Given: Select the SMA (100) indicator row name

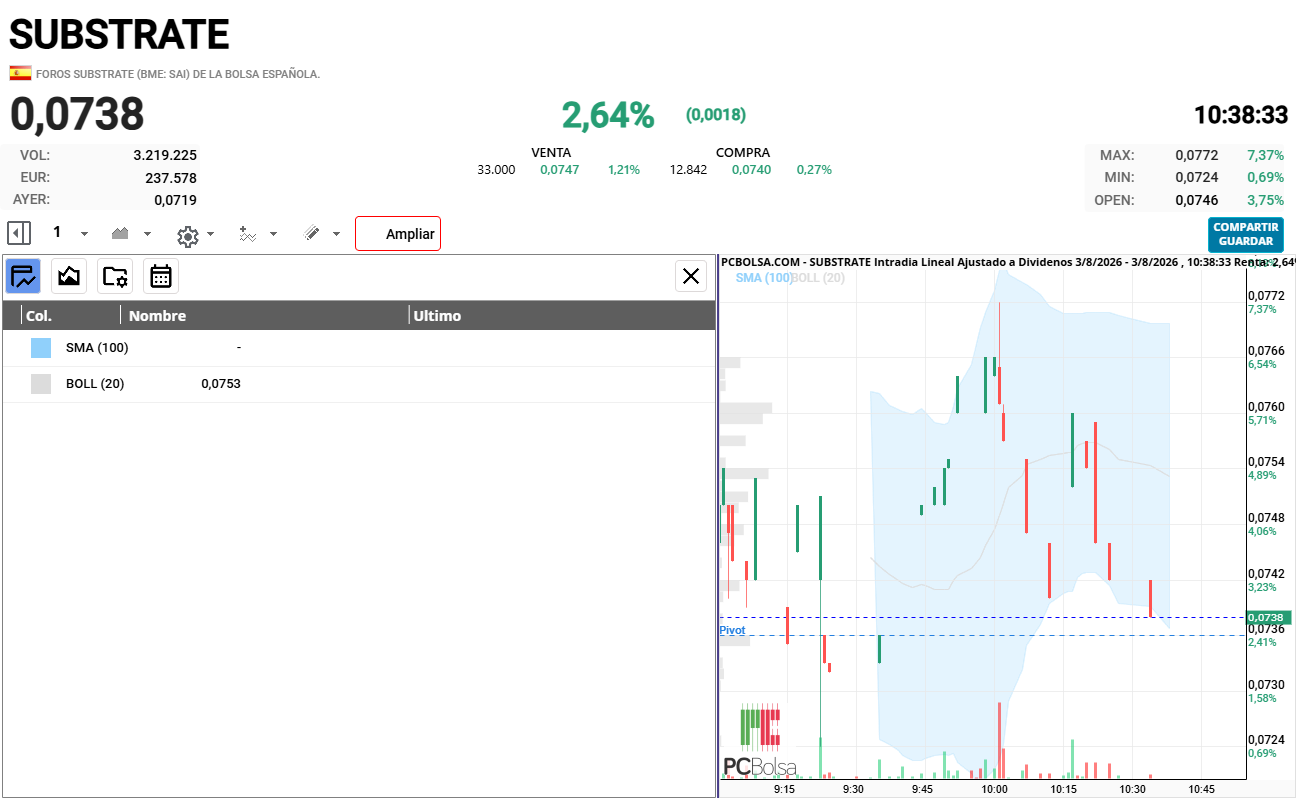Looking at the screenshot, I should point(97,348).
